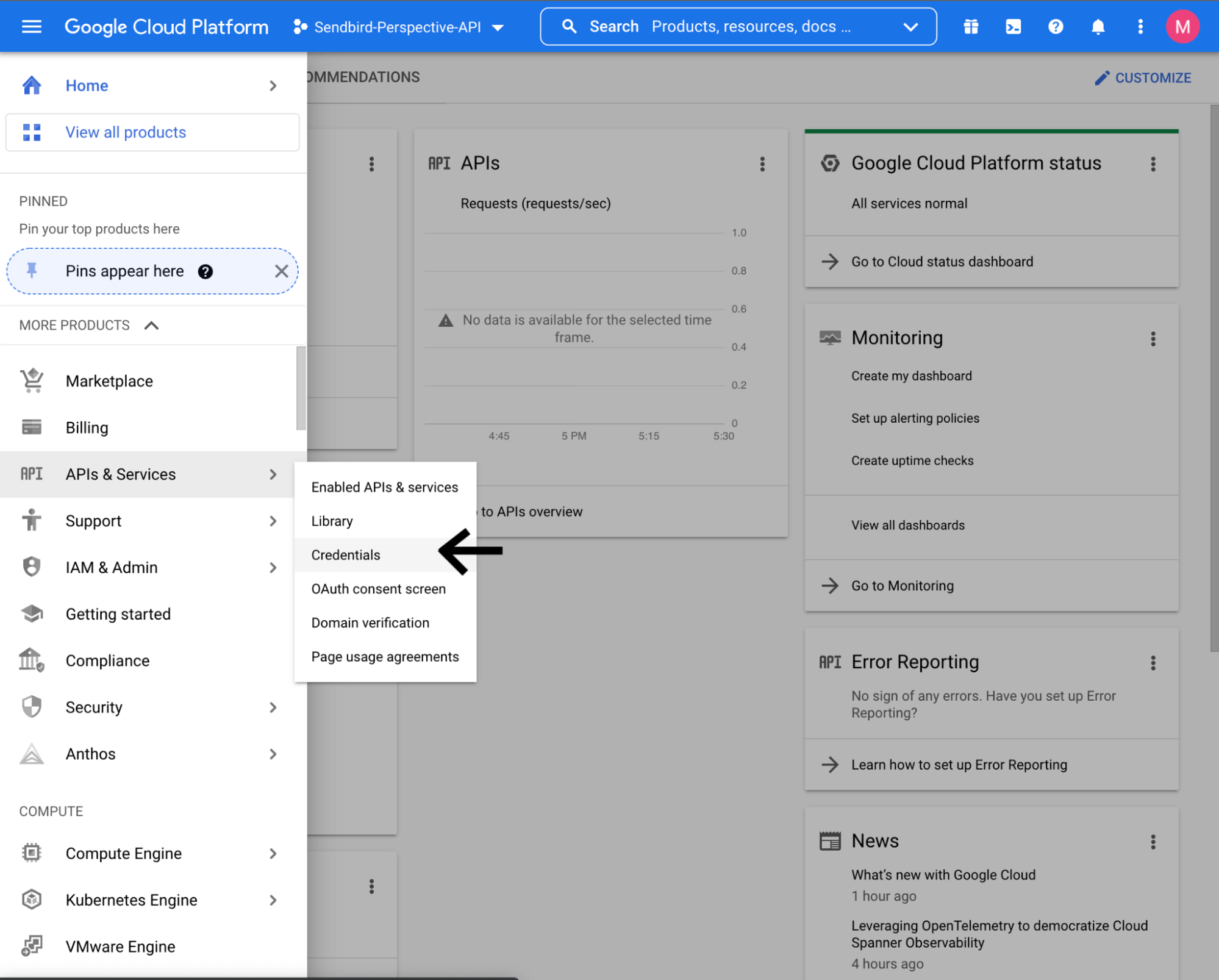This screenshot has width=1219, height=980.
Task: Open View all dashboards link
Action: coord(908,525)
